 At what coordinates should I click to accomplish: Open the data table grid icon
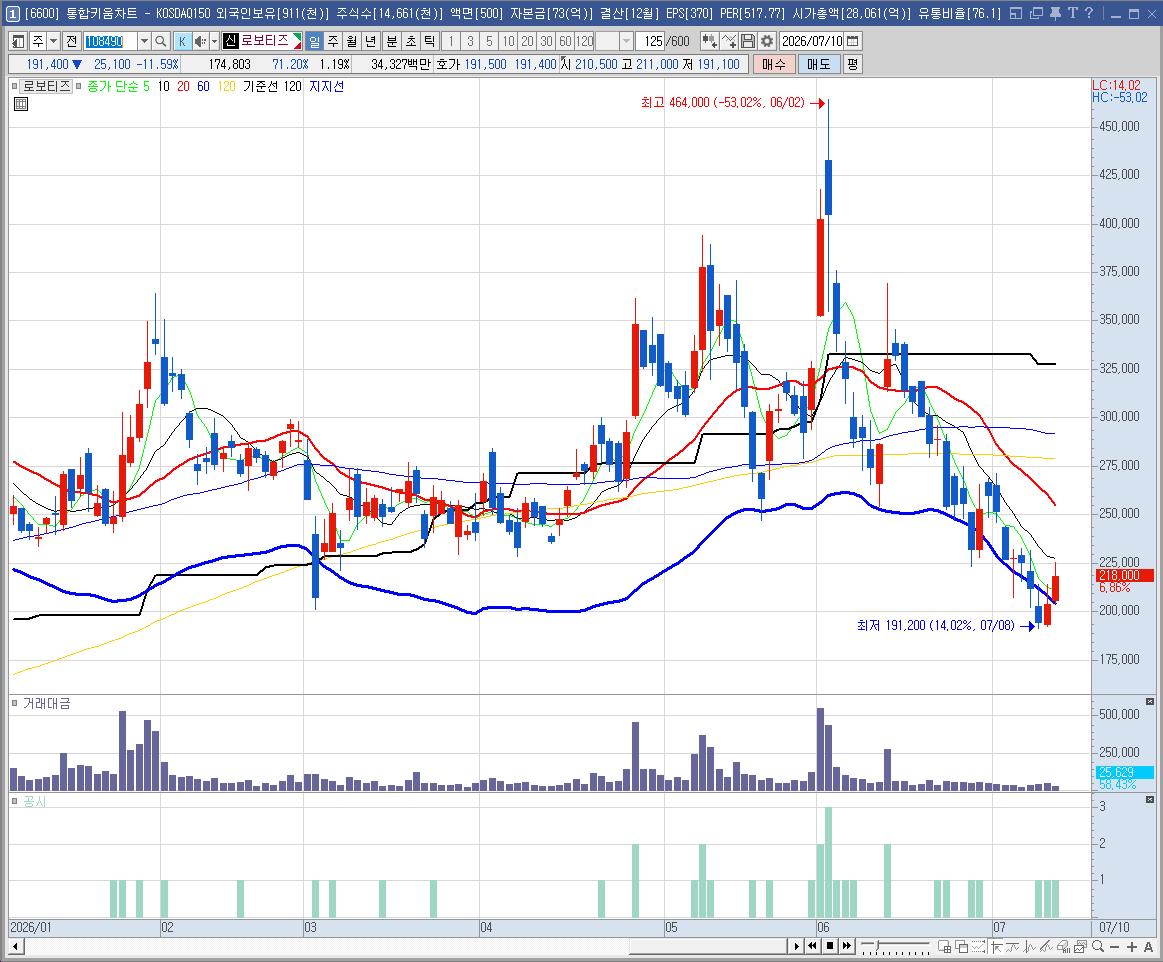coord(21,104)
